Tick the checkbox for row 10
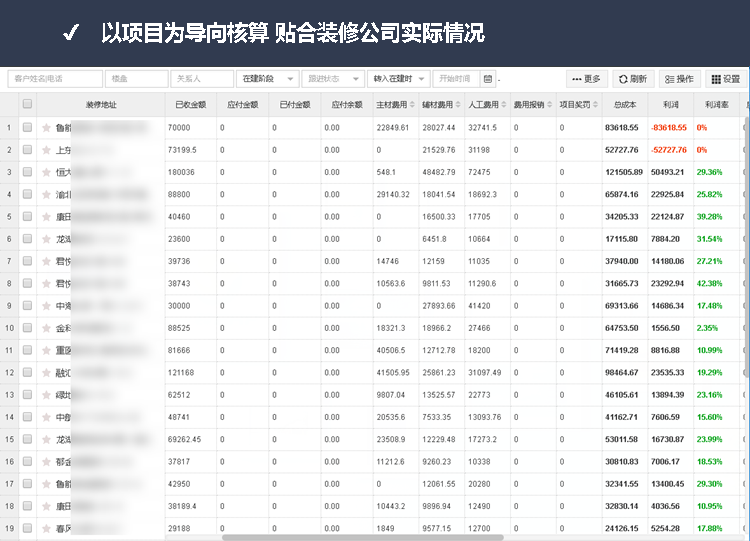This screenshot has height=541, width=750. coord(27,328)
